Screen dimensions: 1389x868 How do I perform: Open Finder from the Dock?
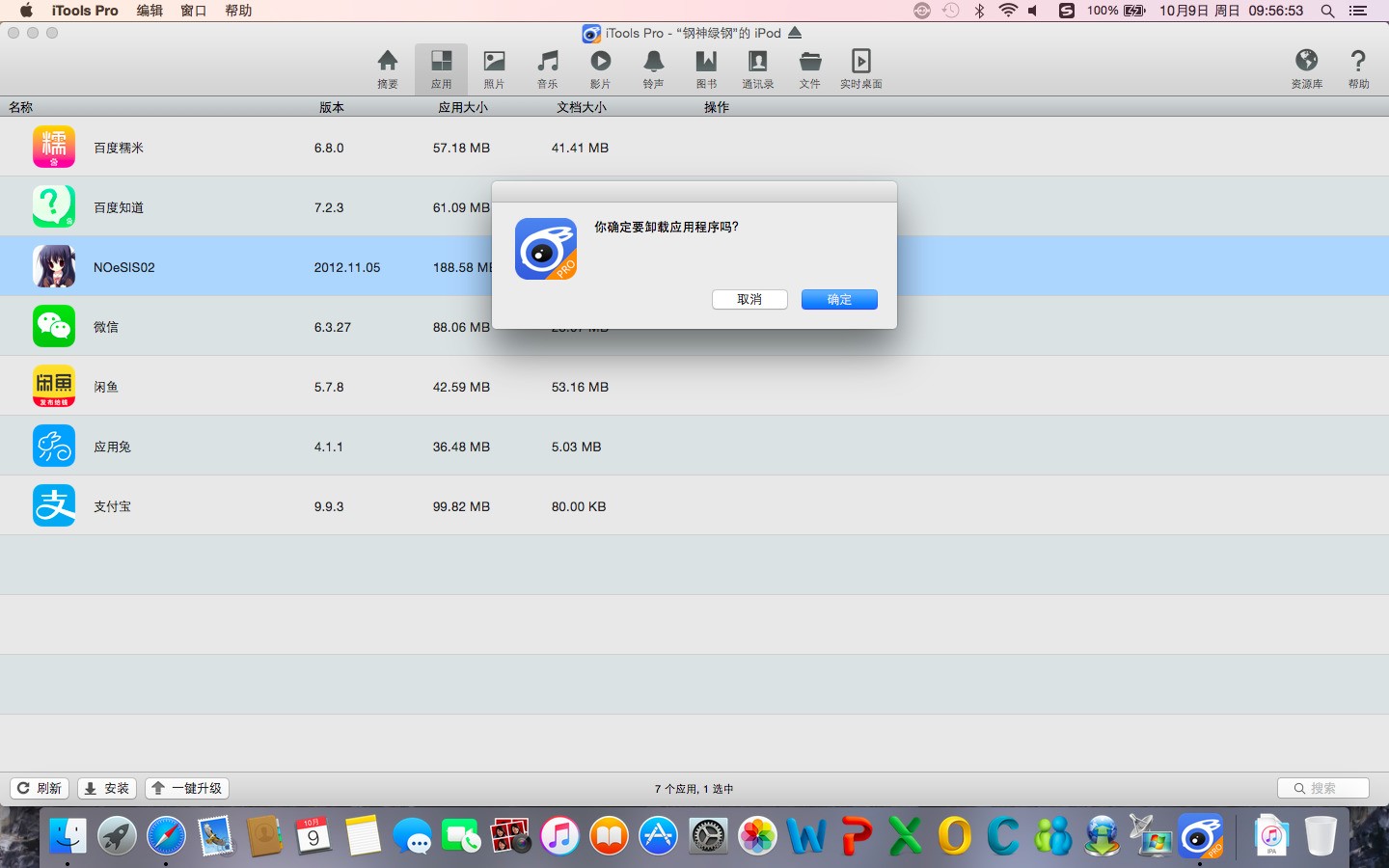(68, 835)
